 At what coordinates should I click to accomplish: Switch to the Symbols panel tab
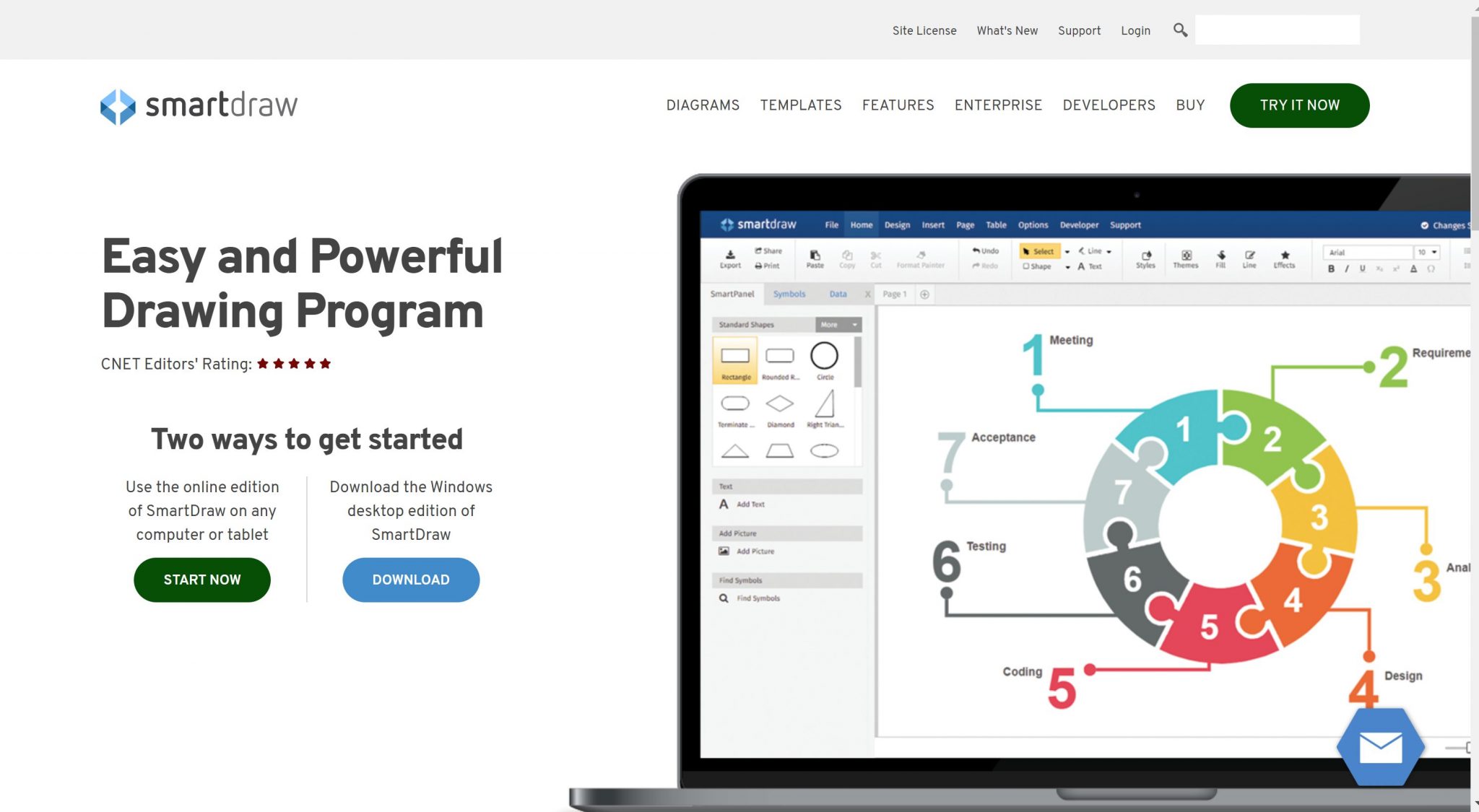coord(789,294)
